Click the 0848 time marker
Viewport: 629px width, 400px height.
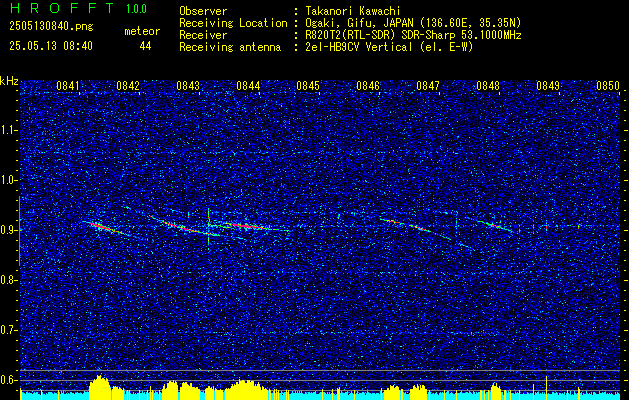point(488,86)
